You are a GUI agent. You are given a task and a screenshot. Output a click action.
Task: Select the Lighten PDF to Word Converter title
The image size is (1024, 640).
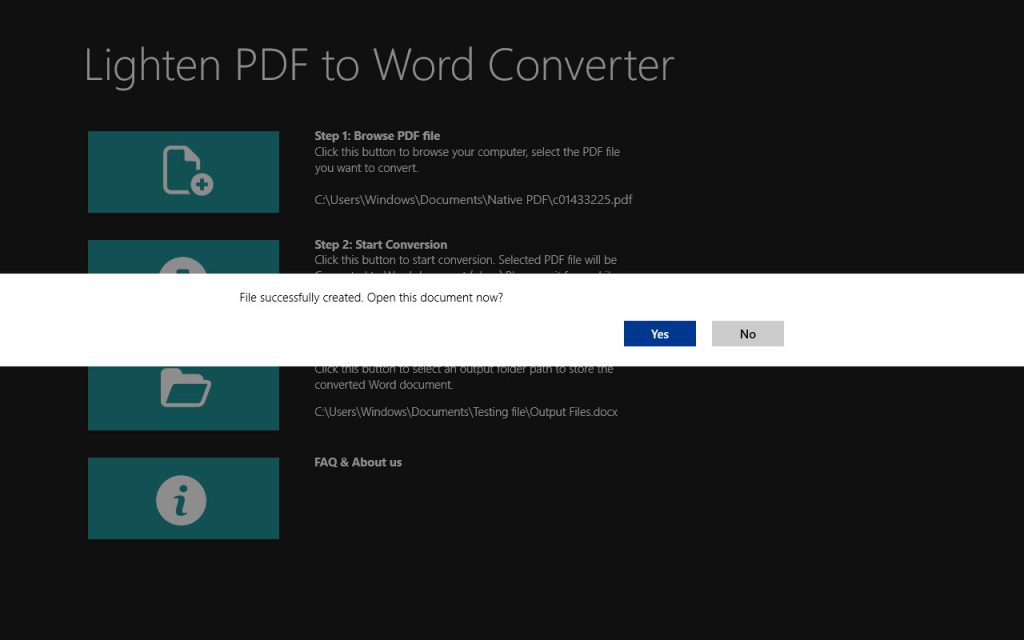[379, 66]
